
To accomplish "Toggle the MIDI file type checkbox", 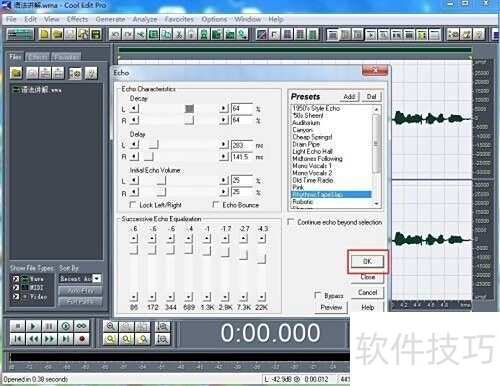I will click(x=15, y=287).
